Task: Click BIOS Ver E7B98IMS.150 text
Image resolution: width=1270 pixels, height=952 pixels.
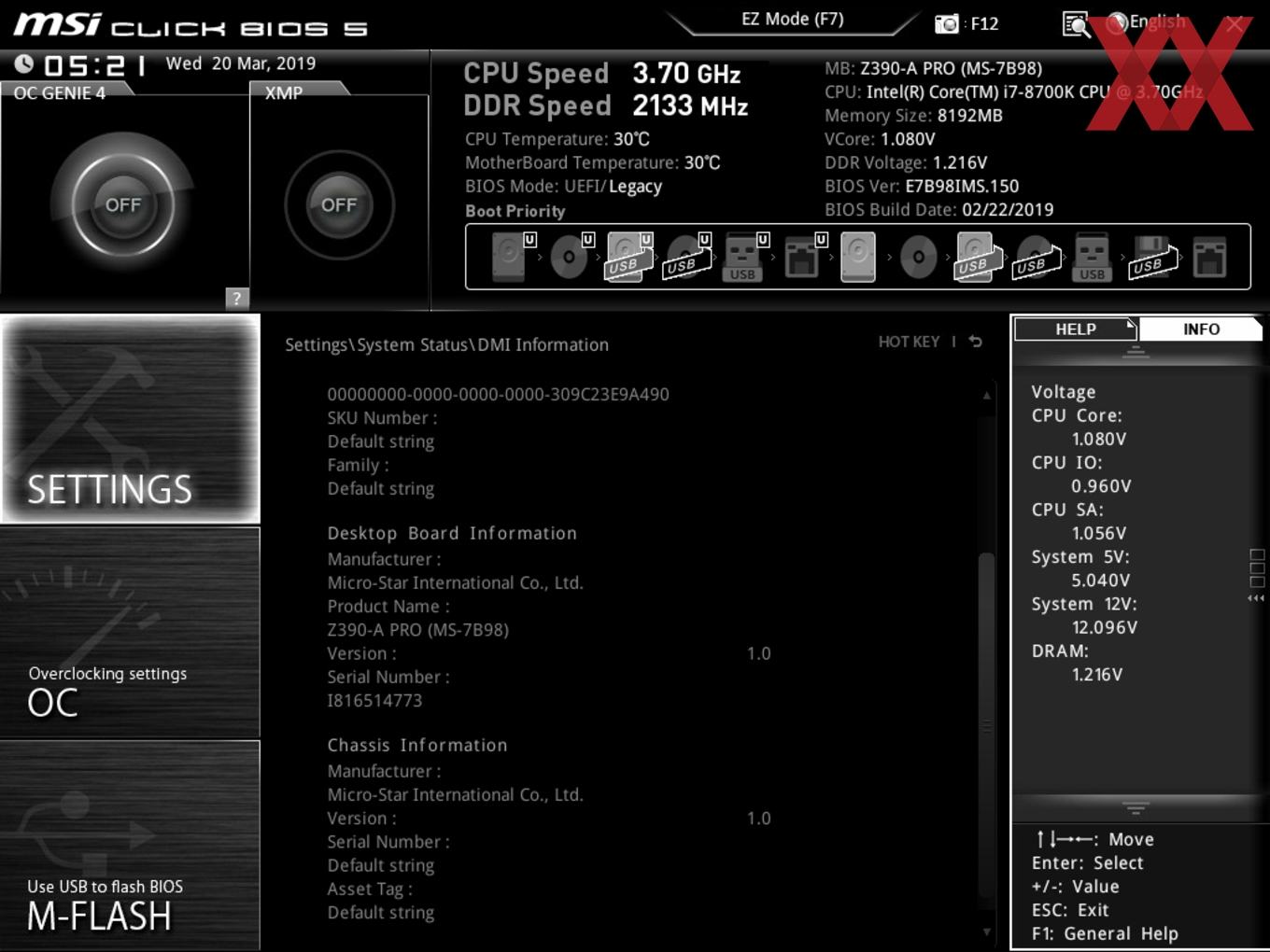Action: 922,186
